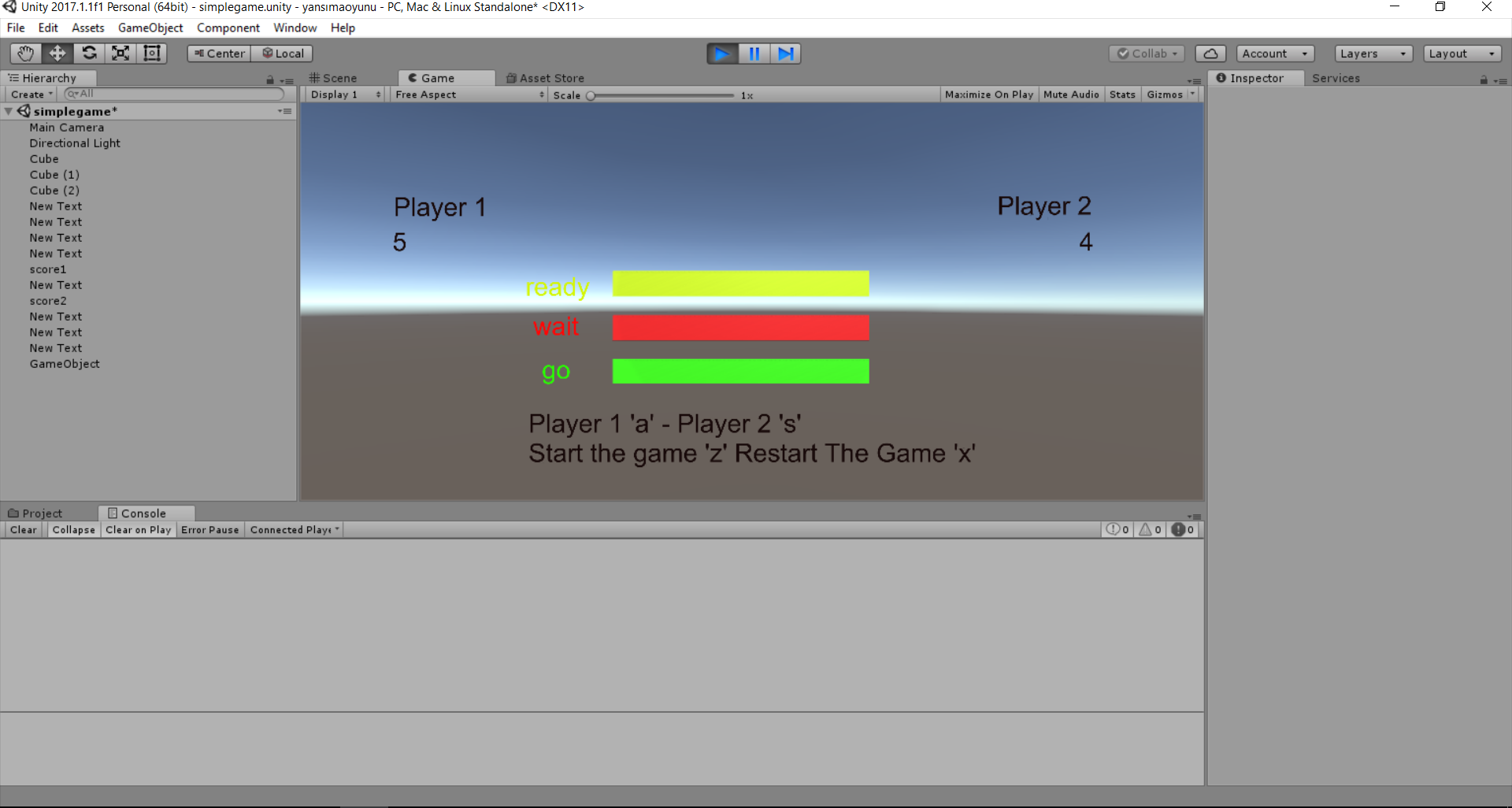Select the Rect Transform tool
Screen dimensions: 1512x808
152,54
